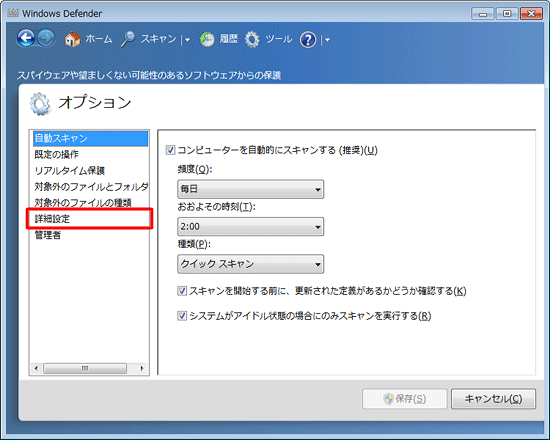Select 自動スキャン in the options list
The width and height of the screenshot is (550, 440).
click(90, 138)
